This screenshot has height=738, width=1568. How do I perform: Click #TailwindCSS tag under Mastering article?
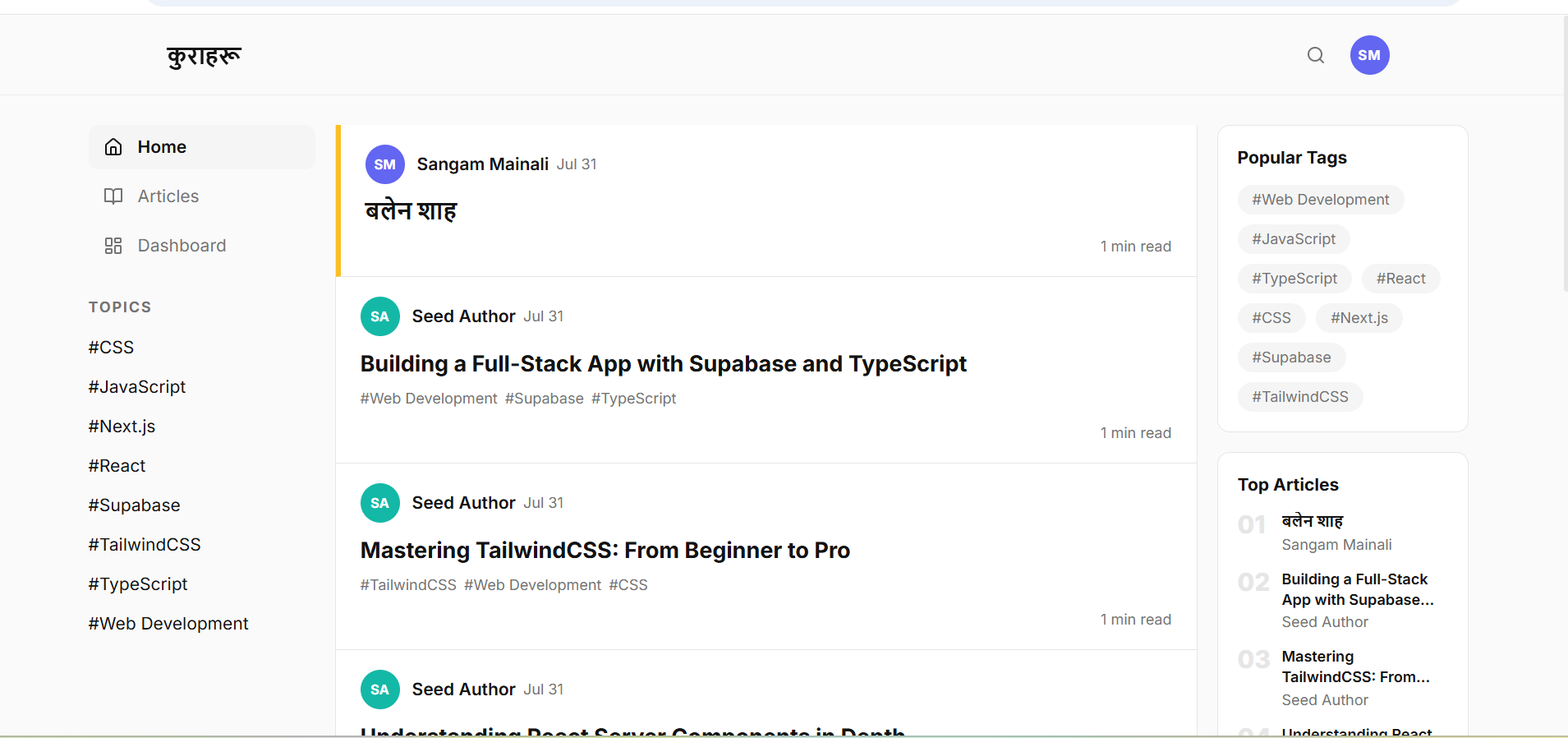[x=408, y=585]
